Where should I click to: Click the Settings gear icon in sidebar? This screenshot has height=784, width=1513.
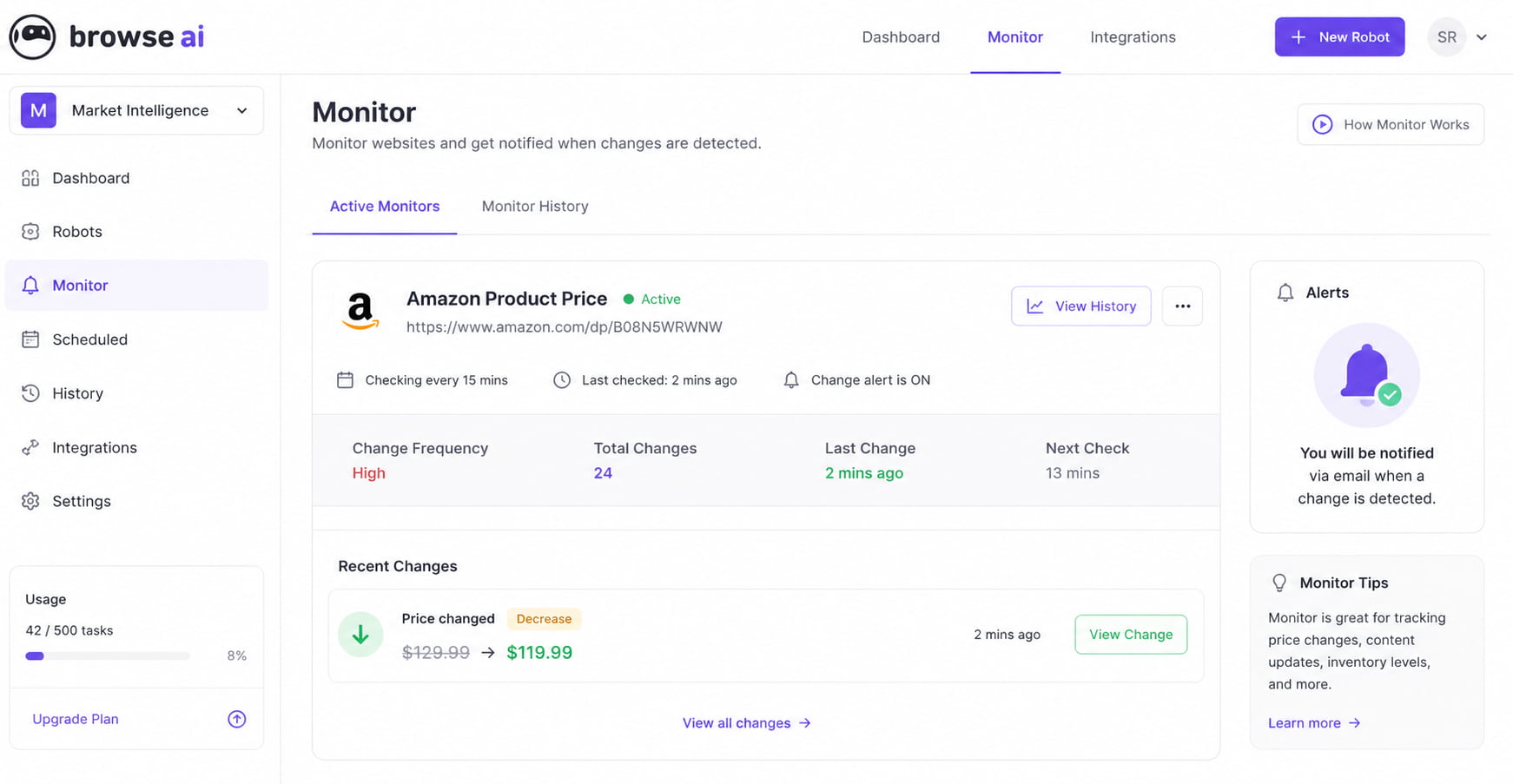point(30,501)
